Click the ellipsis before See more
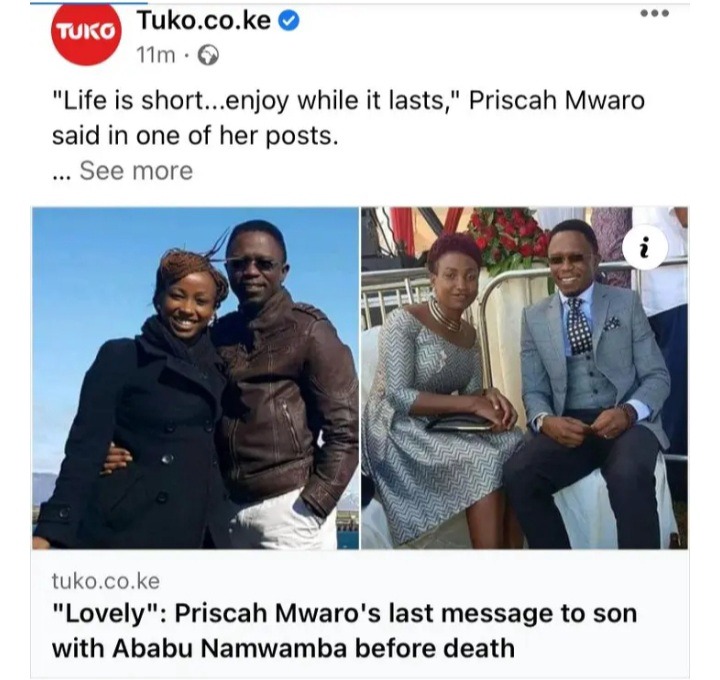Screen dimensions: 720x680 click(x=62, y=176)
